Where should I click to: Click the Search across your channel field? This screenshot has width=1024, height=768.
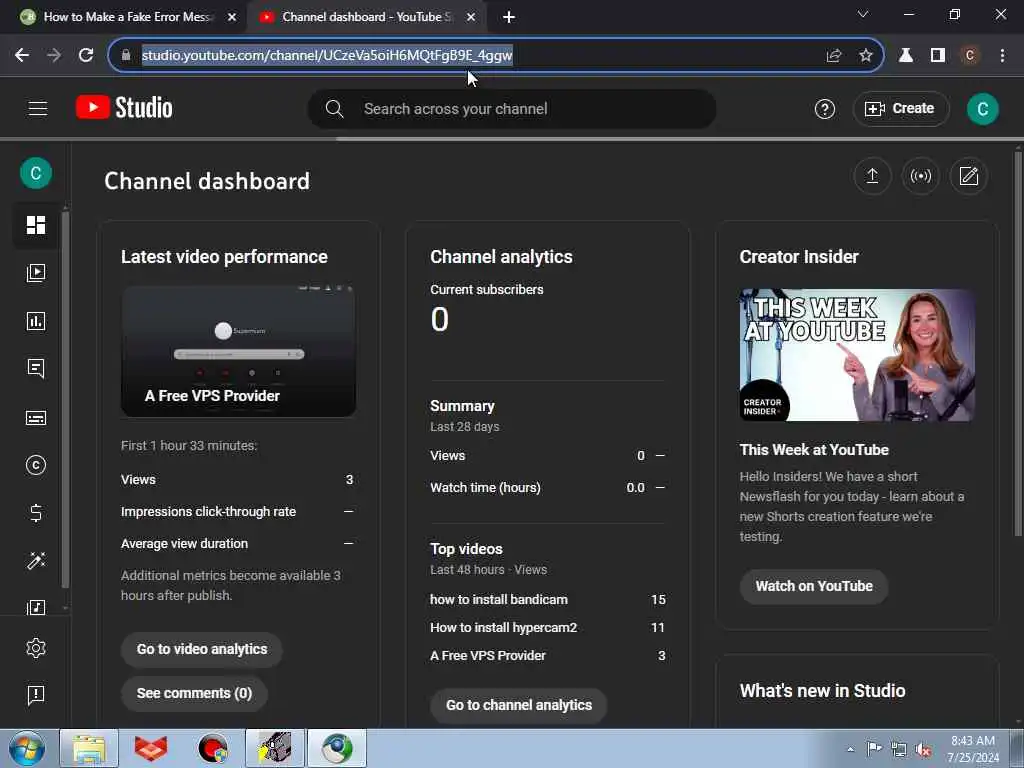click(512, 109)
